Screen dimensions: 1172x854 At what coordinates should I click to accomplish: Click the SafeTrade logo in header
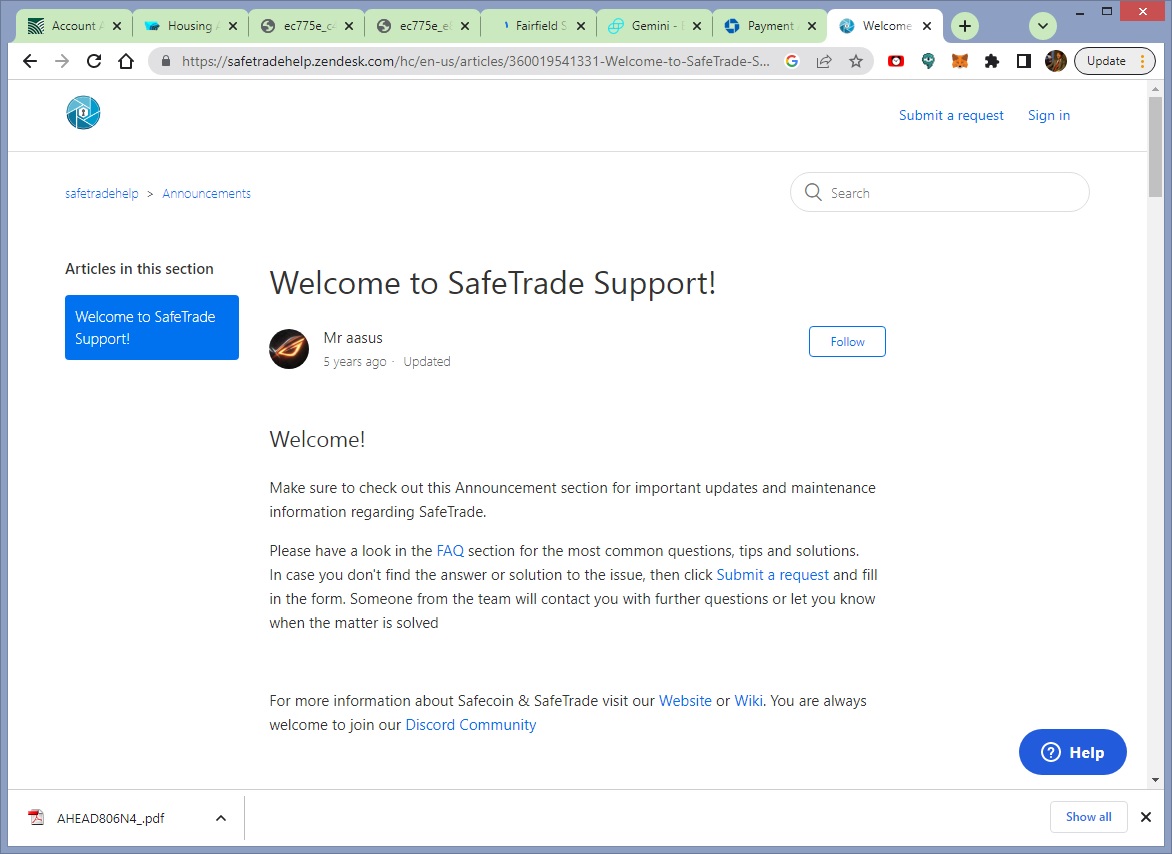pyautogui.click(x=83, y=113)
